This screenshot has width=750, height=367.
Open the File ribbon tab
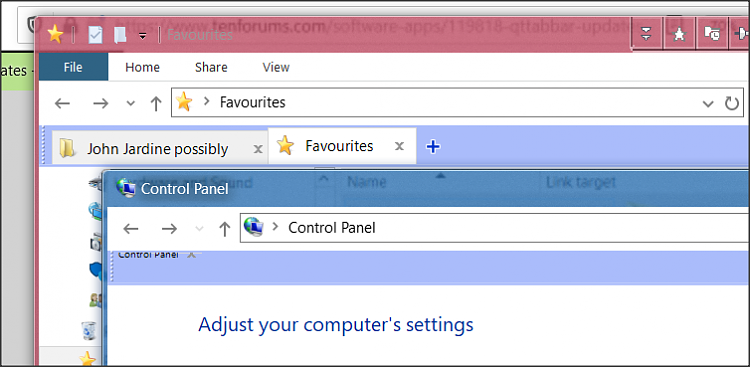(x=73, y=67)
